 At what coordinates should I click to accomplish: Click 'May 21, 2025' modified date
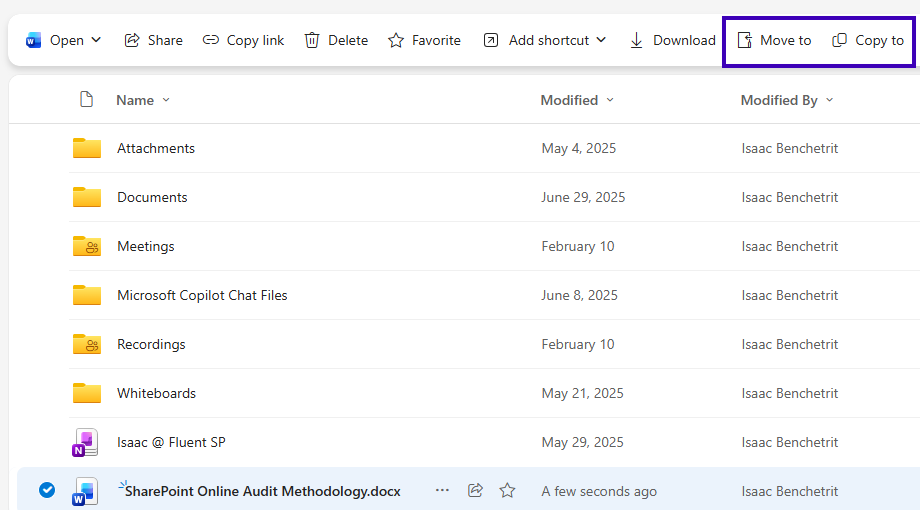(x=582, y=393)
